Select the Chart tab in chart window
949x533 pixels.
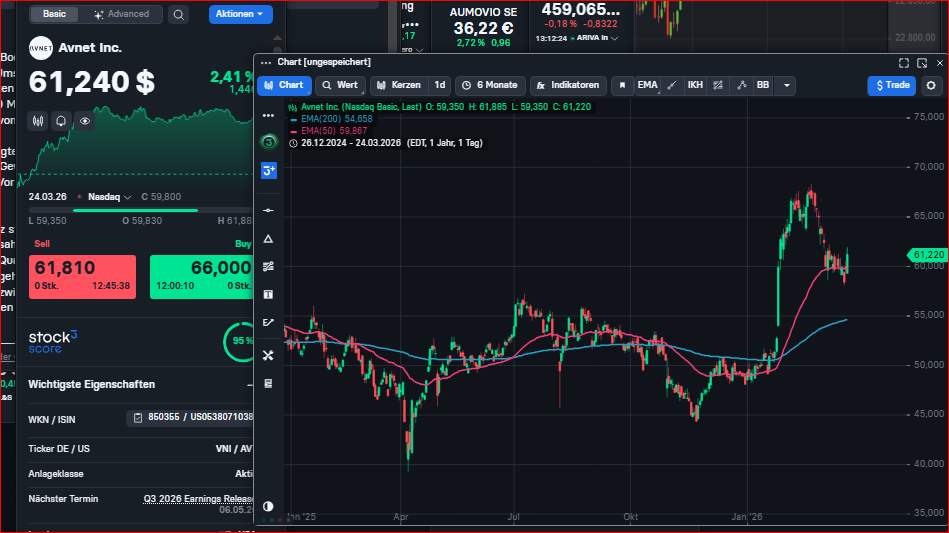284,85
